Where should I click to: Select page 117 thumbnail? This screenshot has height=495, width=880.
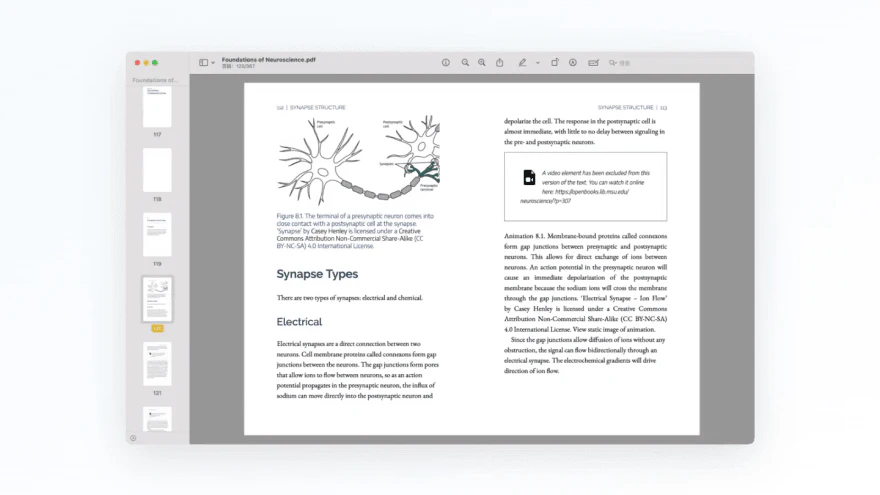pyautogui.click(x=157, y=107)
